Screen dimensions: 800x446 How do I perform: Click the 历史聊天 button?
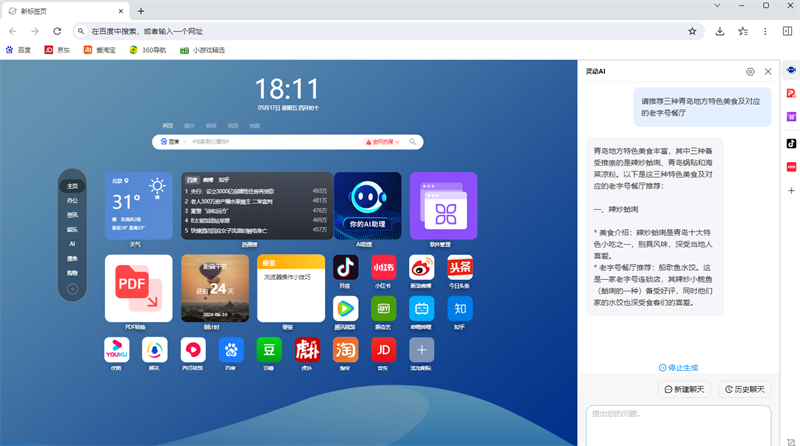745,389
